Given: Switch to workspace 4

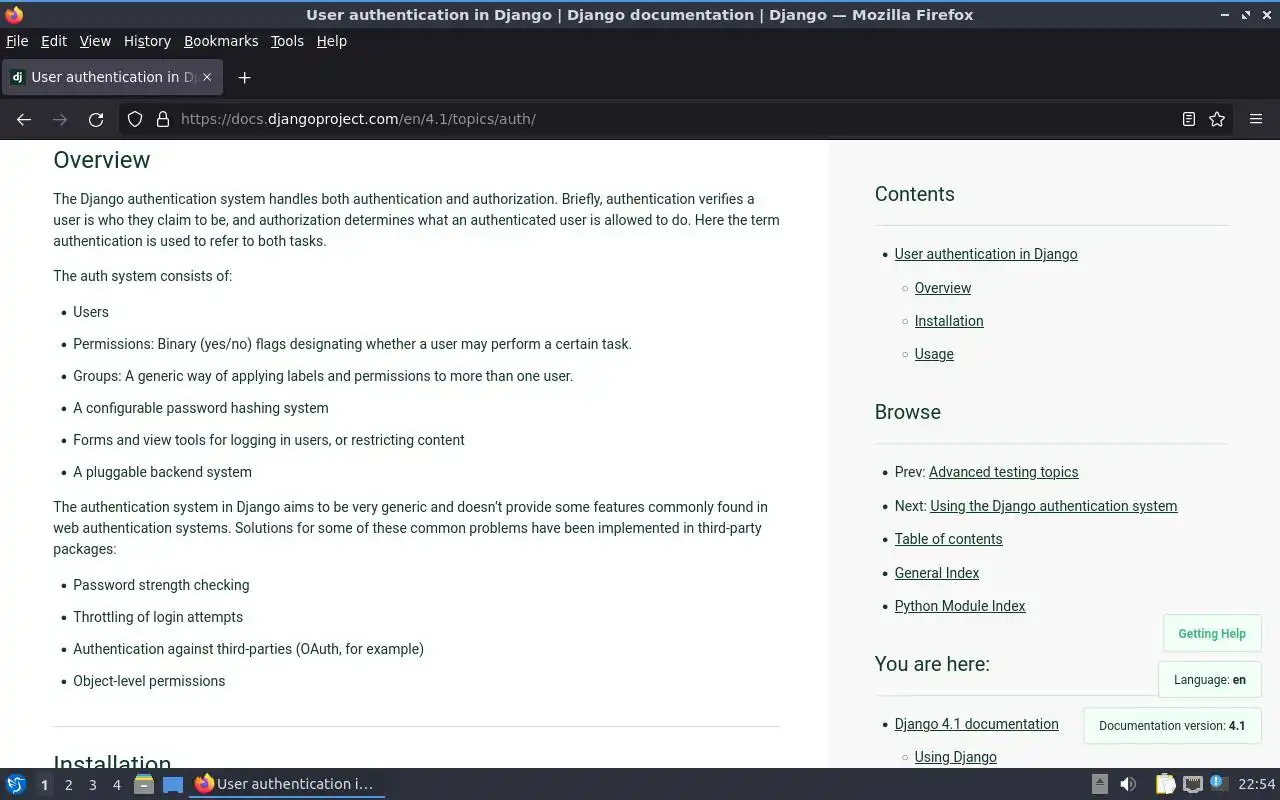Looking at the screenshot, I should tap(116, 785).
